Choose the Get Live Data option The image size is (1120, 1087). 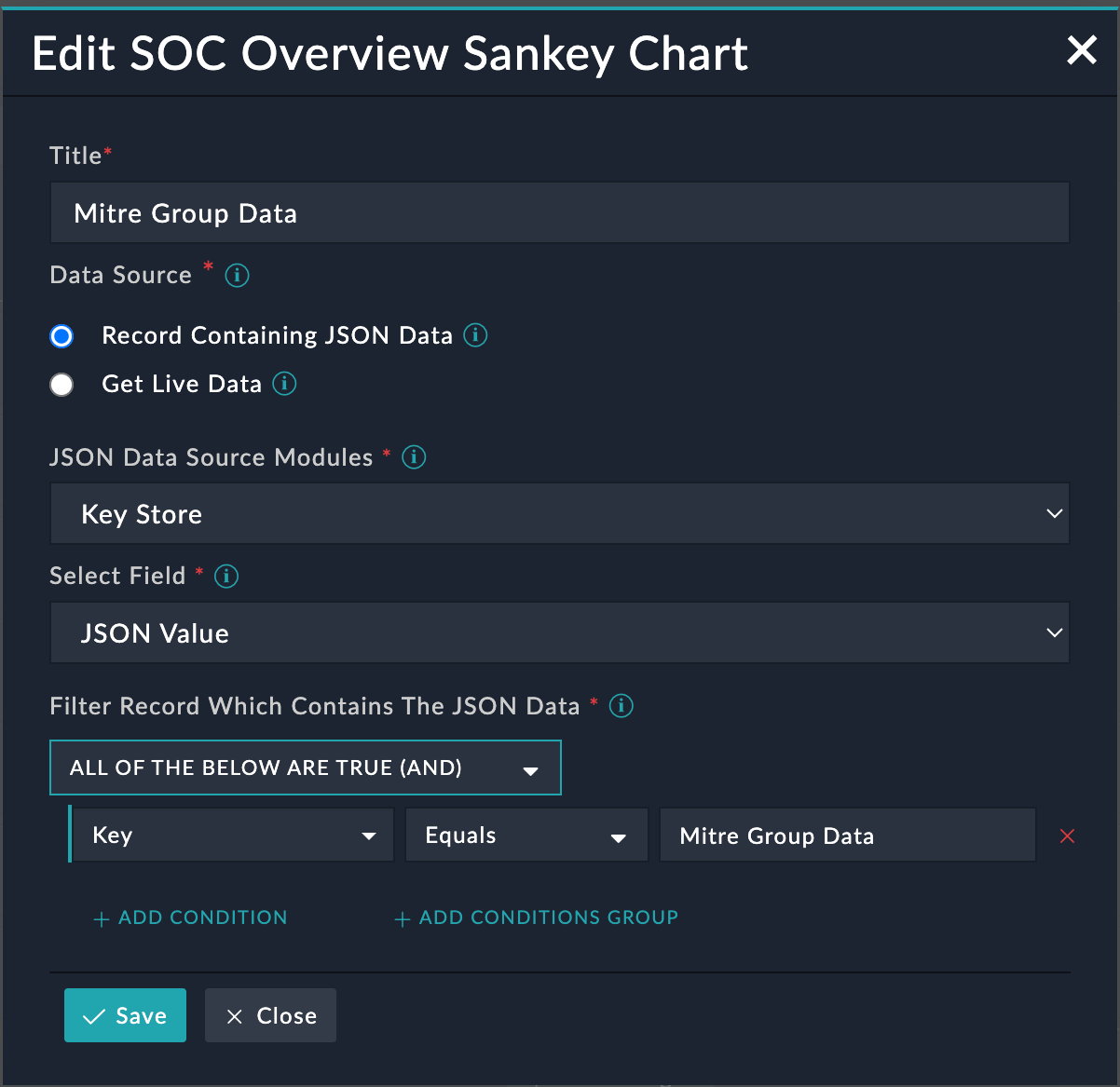pos(61,385)
